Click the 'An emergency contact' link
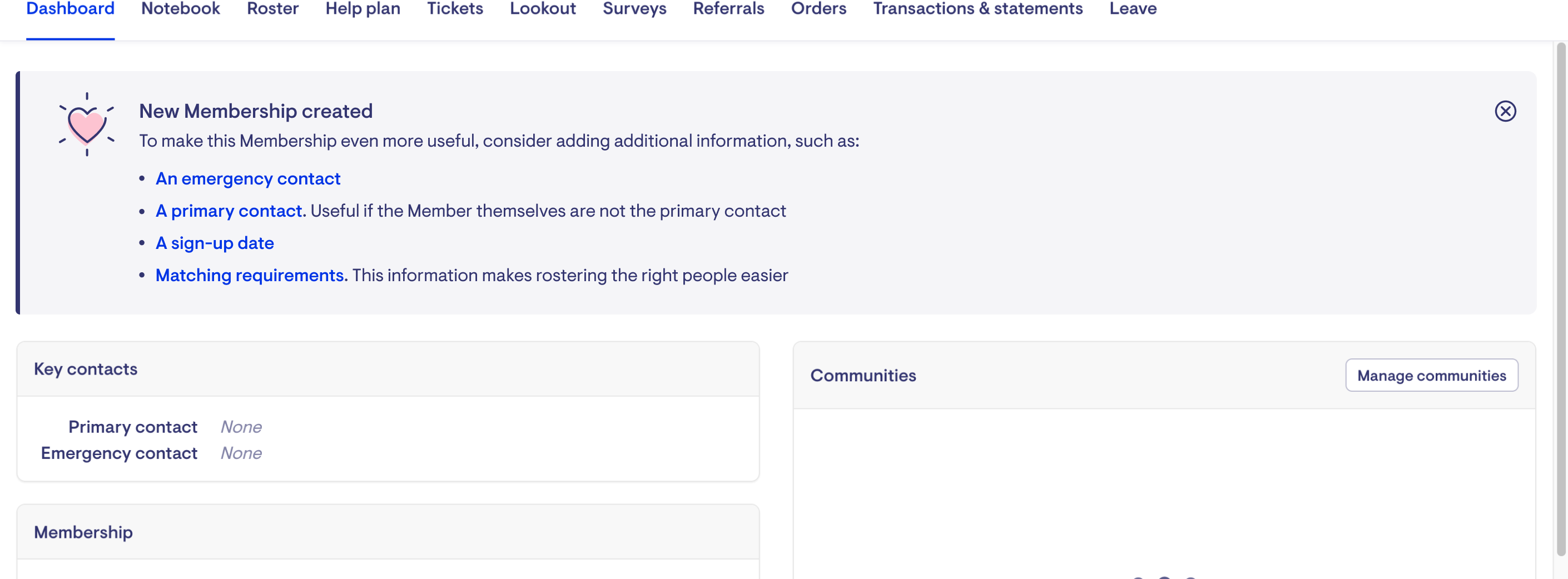 [248, 179]
